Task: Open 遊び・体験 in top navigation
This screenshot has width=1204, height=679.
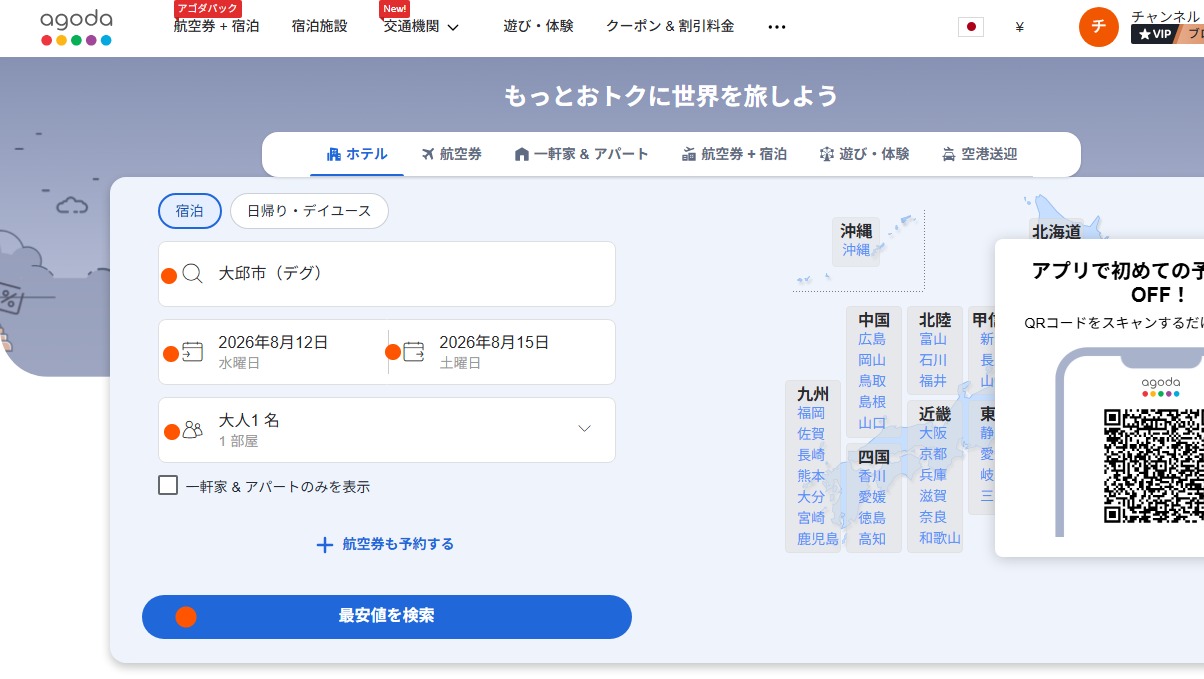Action: (538, 27)
